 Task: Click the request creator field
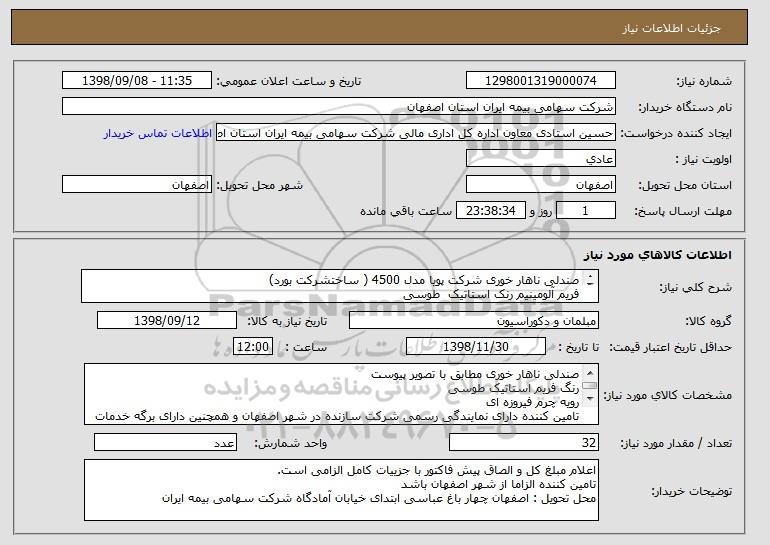tap(416, 133)
